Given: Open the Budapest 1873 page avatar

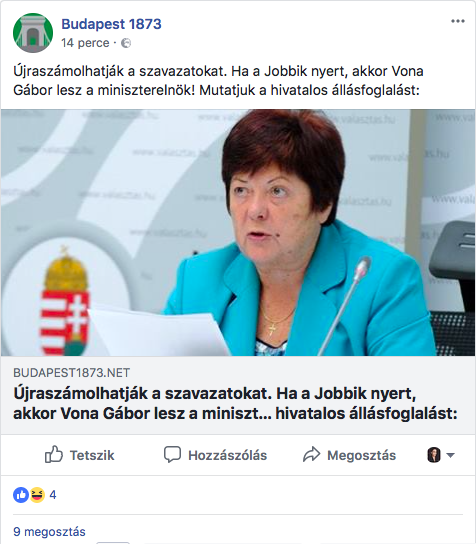Looking at the screenshot, I should pos(33,33).
